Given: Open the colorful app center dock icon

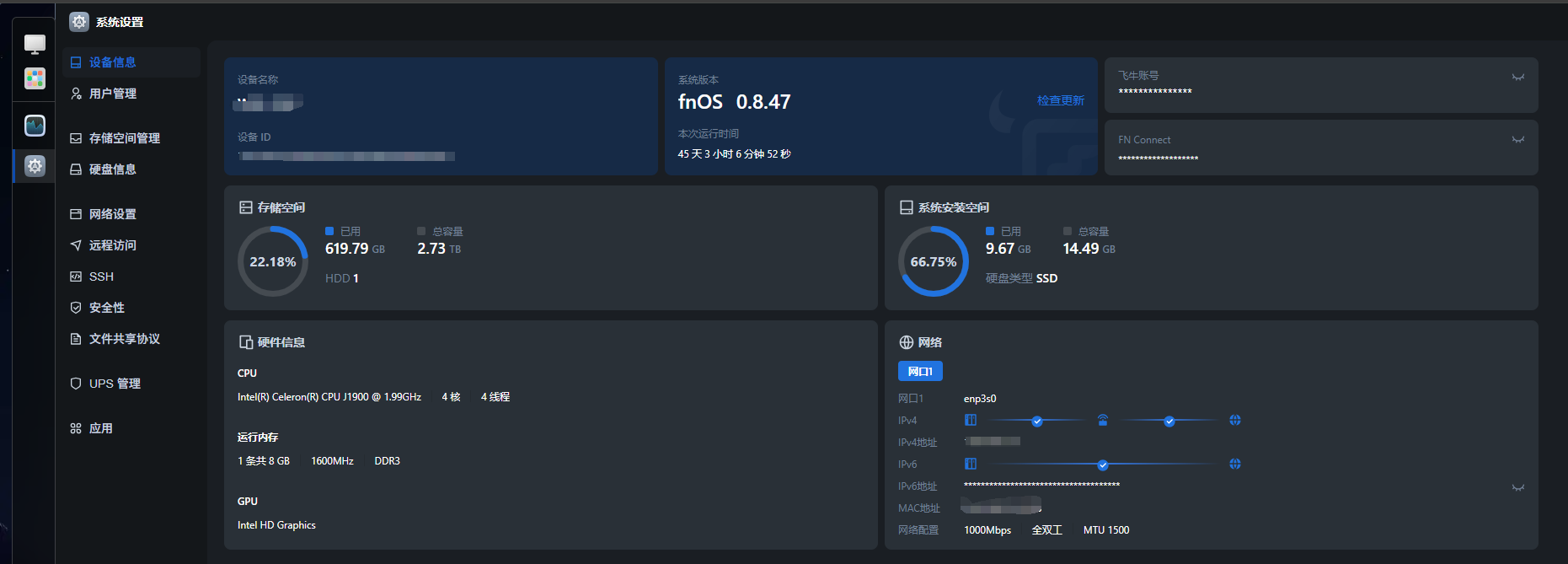Looking at the screenshot, I should click(x=35, y=78).
